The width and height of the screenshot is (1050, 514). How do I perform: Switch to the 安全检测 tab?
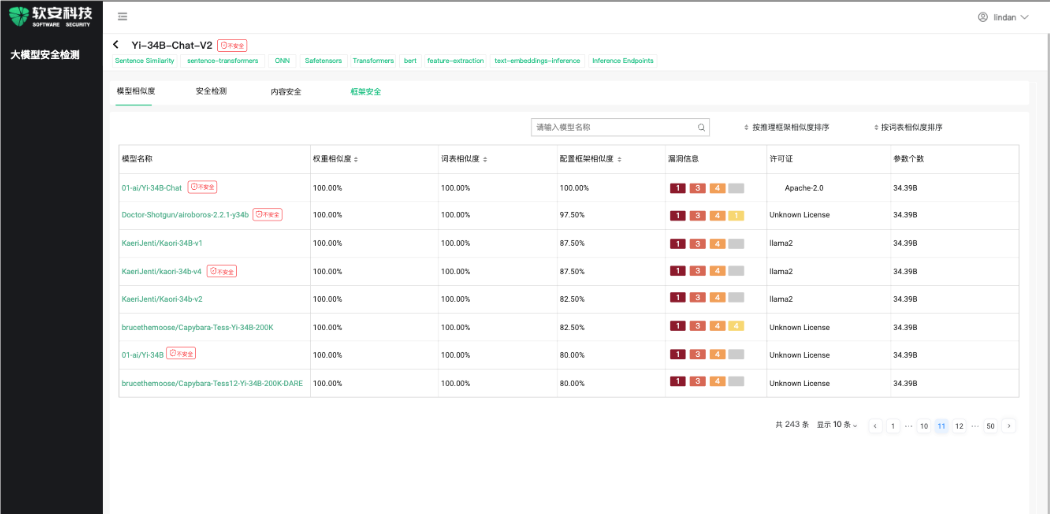(211, 91)
